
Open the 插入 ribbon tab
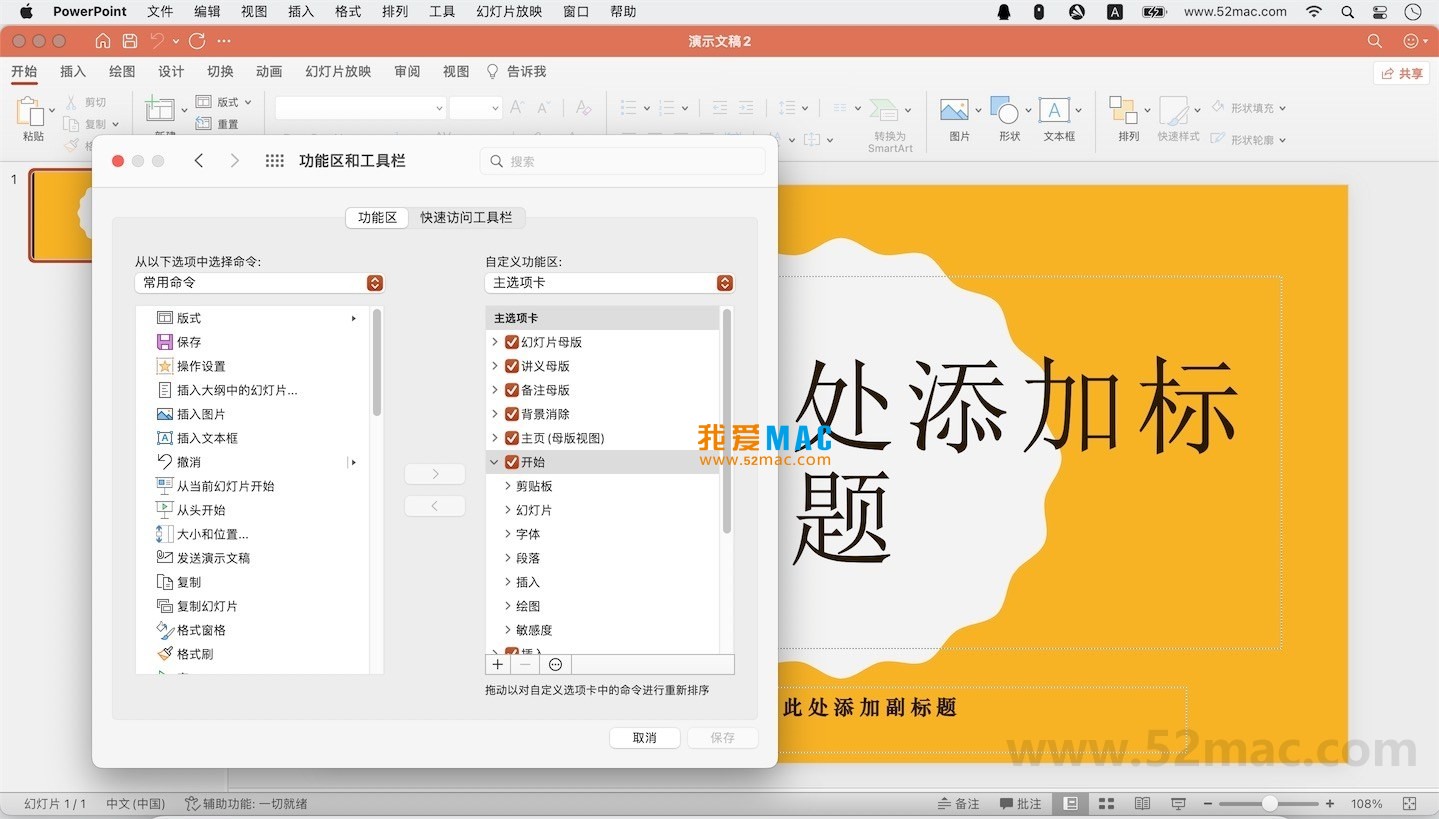pyautogui.click(x=73, y=71)
